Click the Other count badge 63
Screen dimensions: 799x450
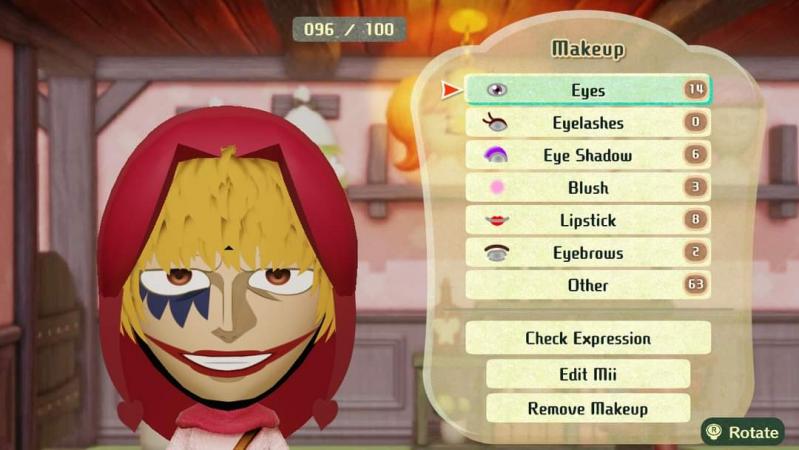696,284
